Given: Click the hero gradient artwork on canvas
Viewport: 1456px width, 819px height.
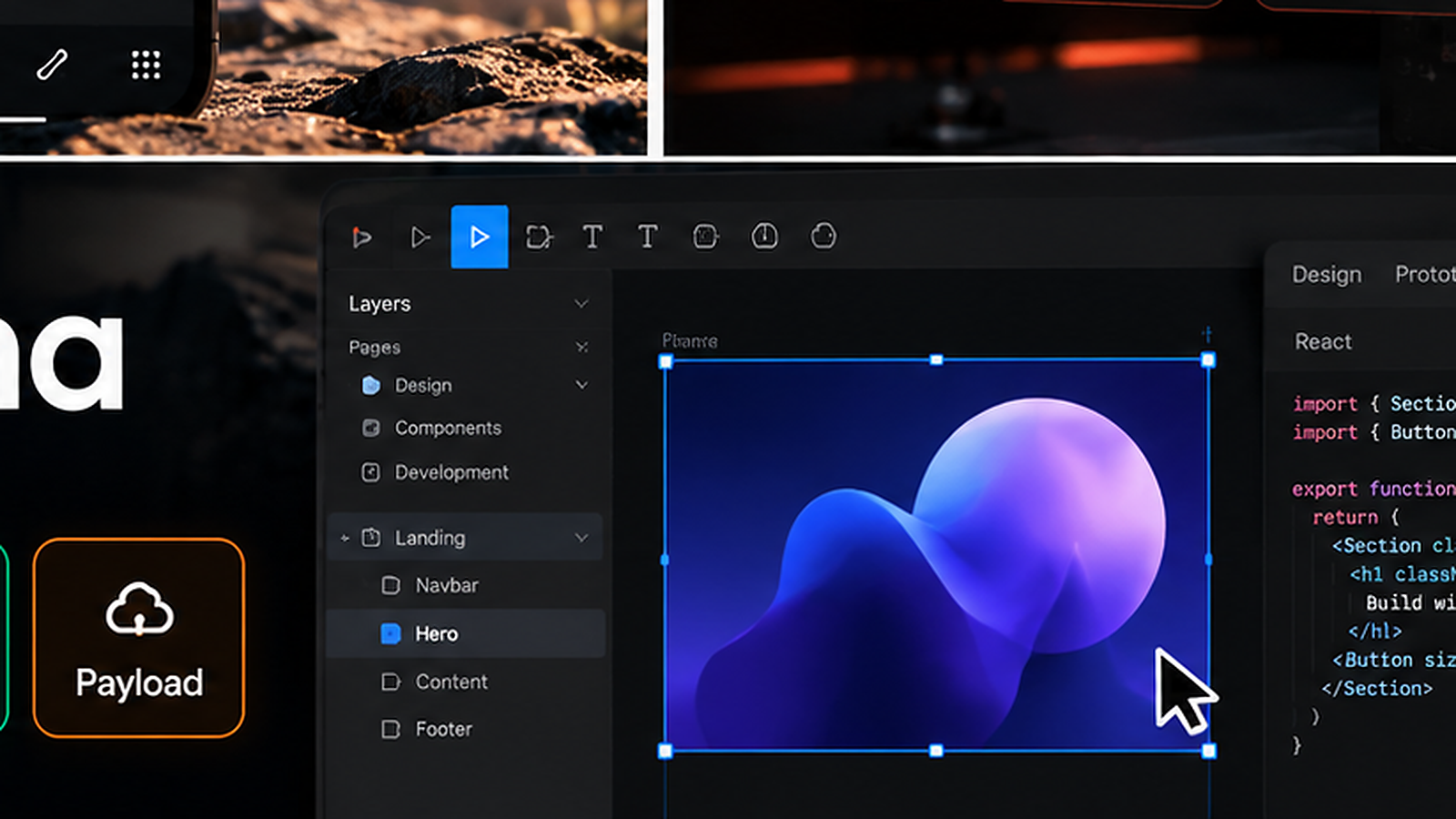Looking at the screenshot, I should 936,555.
